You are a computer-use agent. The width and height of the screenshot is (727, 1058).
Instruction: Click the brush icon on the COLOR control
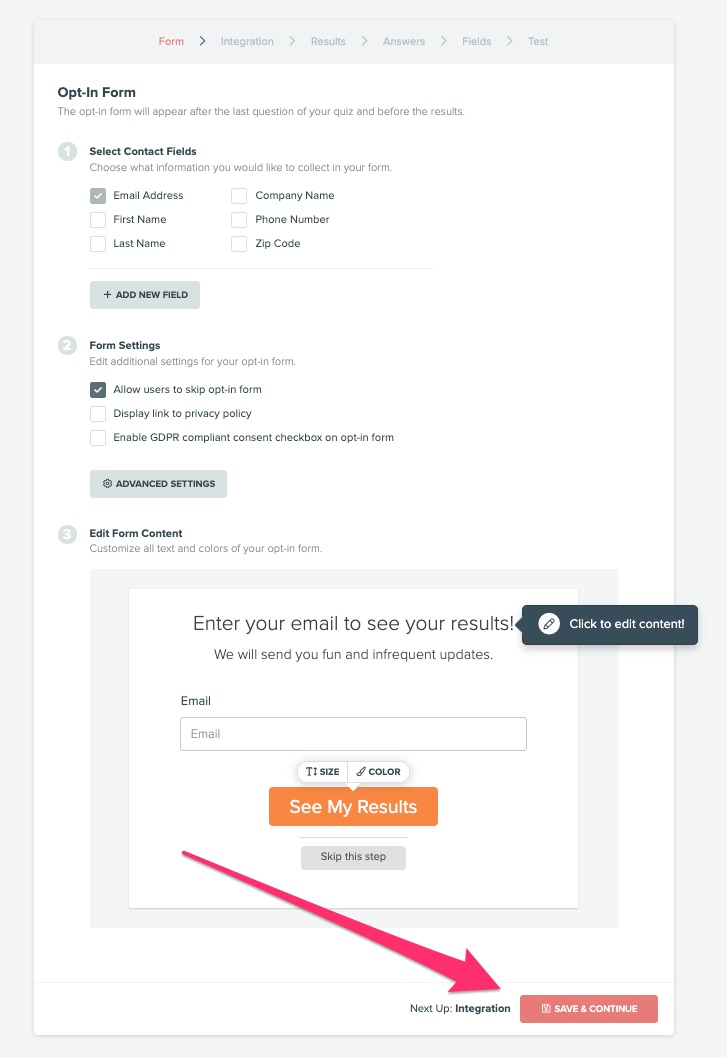click(363, 771)
